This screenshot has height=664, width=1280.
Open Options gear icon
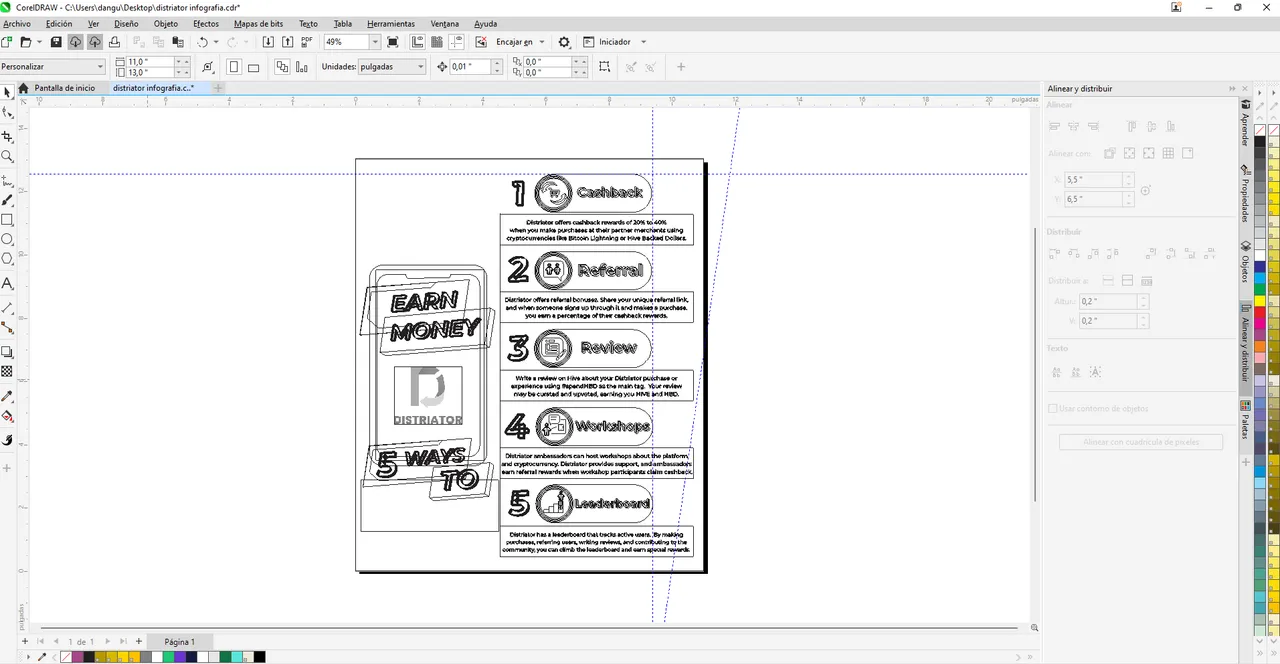click(564, 42)
